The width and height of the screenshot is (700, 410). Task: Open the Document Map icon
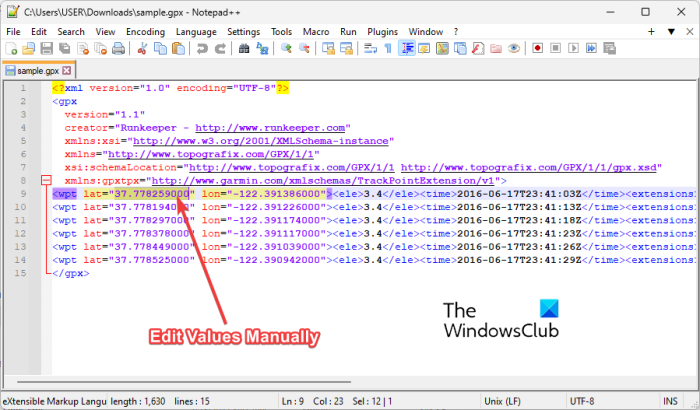(442, 48)
